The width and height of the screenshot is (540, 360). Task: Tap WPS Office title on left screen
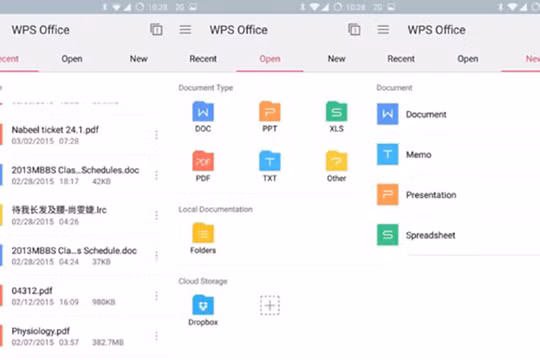pos(41,30)
